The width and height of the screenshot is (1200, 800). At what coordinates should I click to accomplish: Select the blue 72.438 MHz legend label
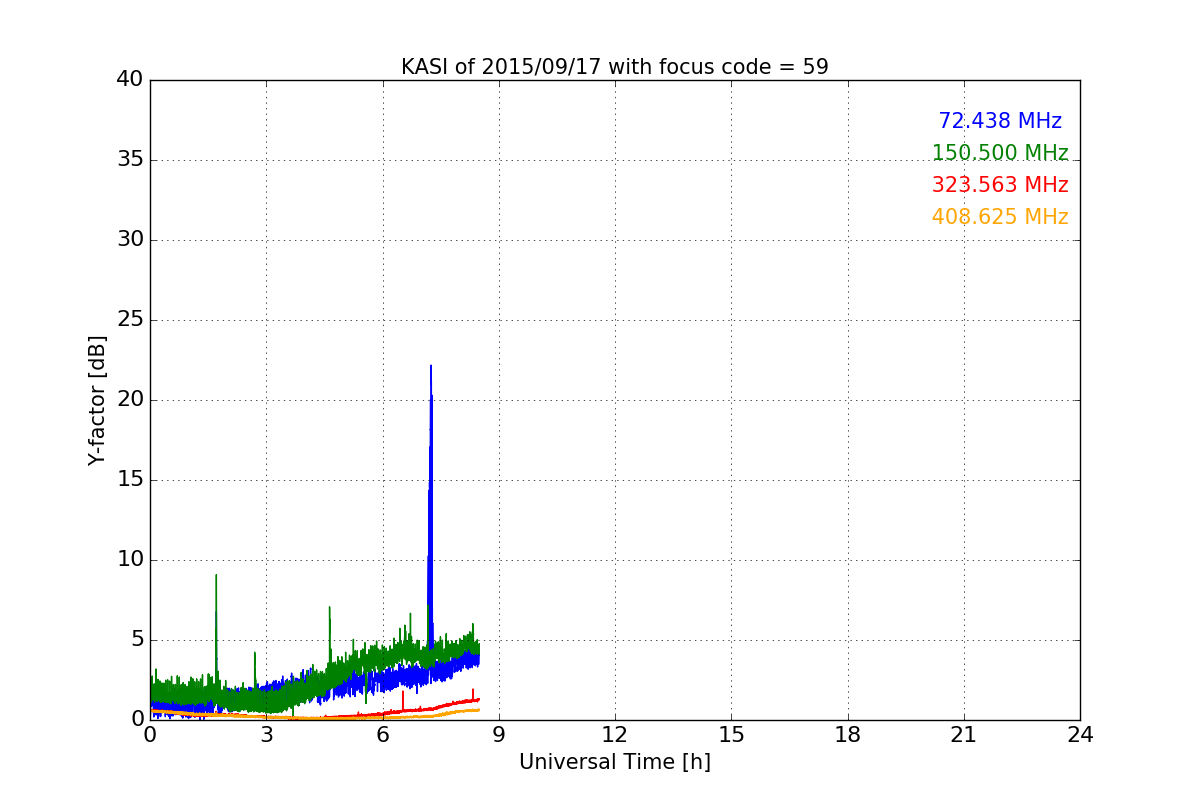click(1000, 121)
